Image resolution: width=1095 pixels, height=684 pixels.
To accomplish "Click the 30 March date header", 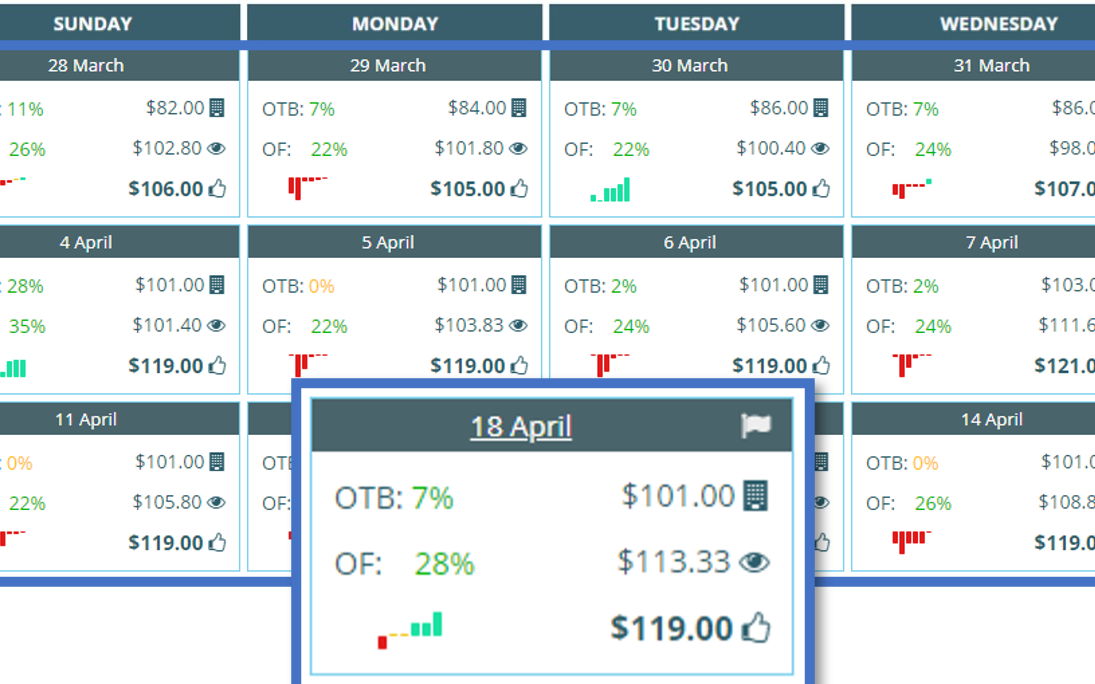I will point(690,66).
